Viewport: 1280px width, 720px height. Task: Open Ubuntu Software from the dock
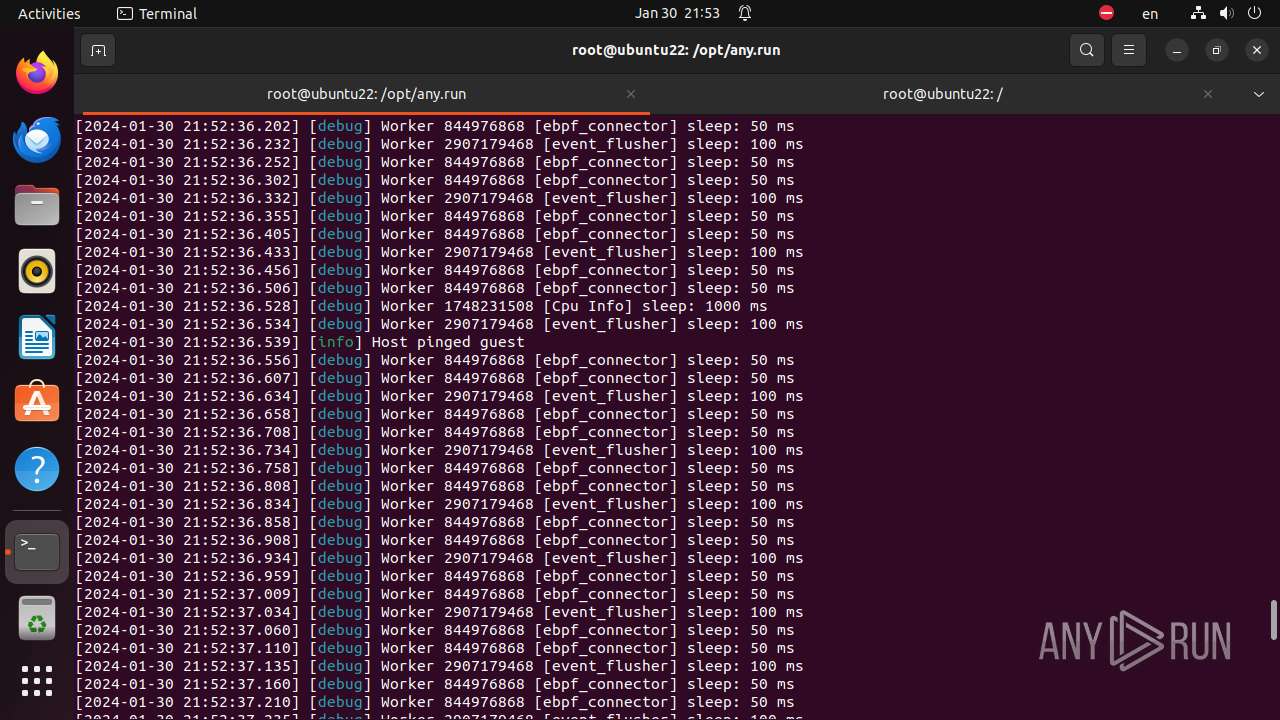37,403
